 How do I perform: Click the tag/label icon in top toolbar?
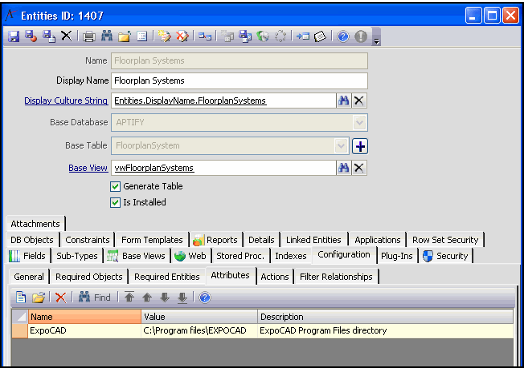point(320,36)
